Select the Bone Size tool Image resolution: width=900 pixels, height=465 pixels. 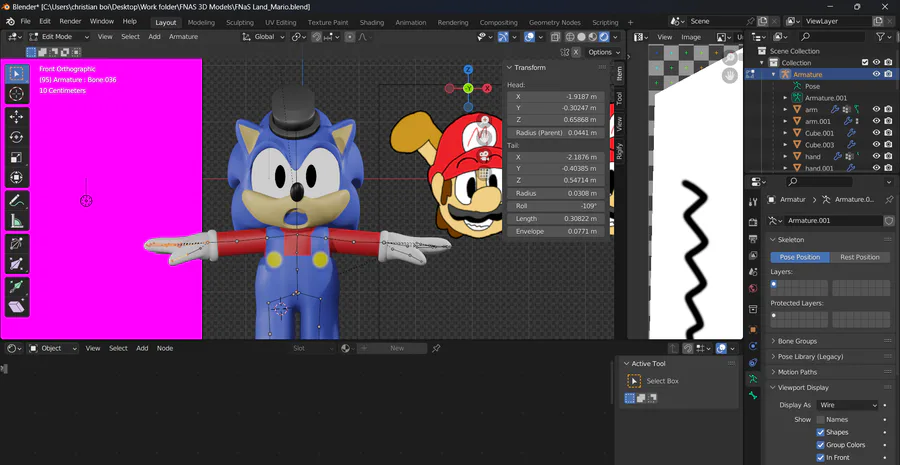(x=17, y=264)
